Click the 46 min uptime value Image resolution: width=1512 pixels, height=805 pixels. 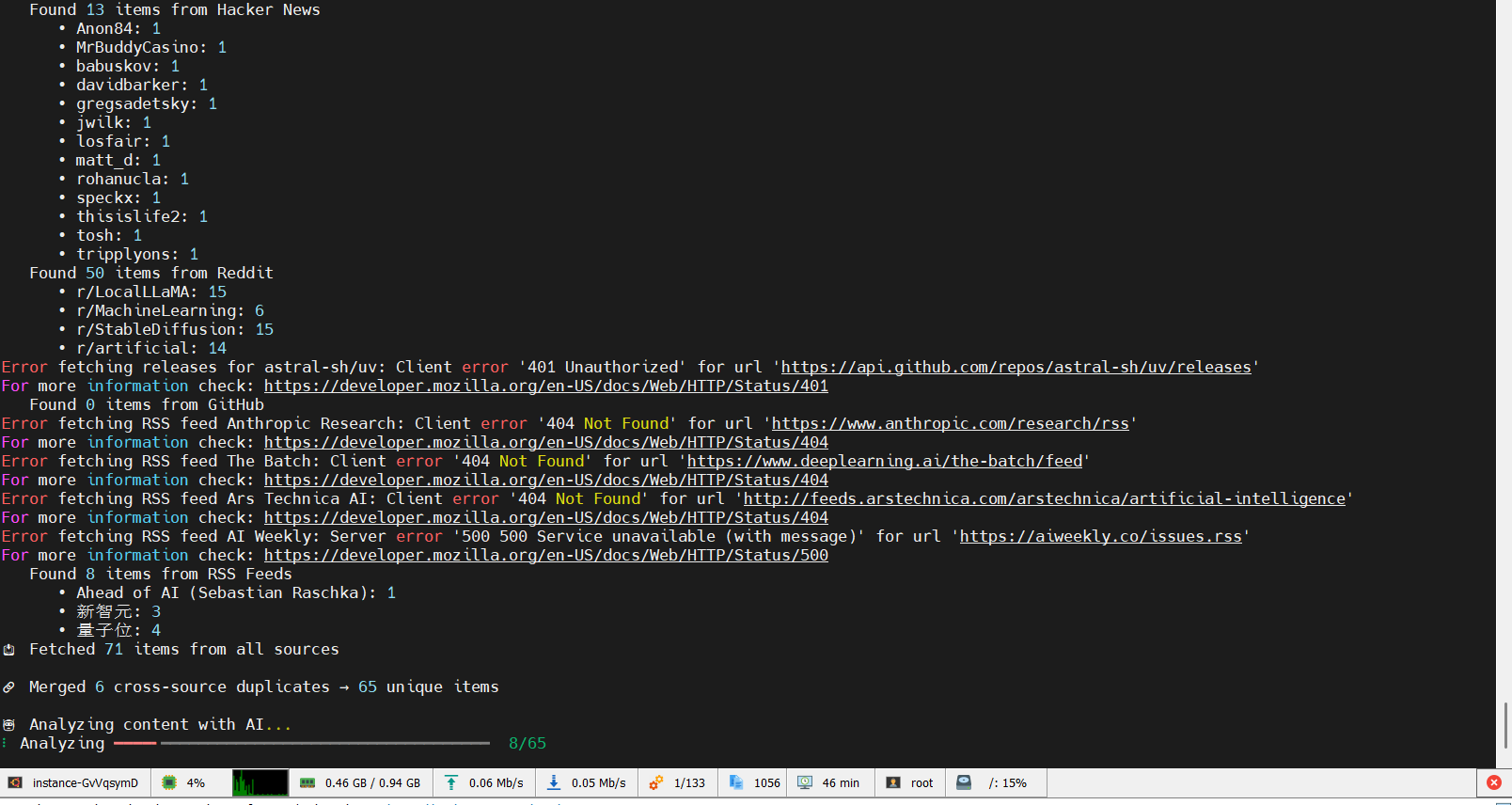point(841,782)
